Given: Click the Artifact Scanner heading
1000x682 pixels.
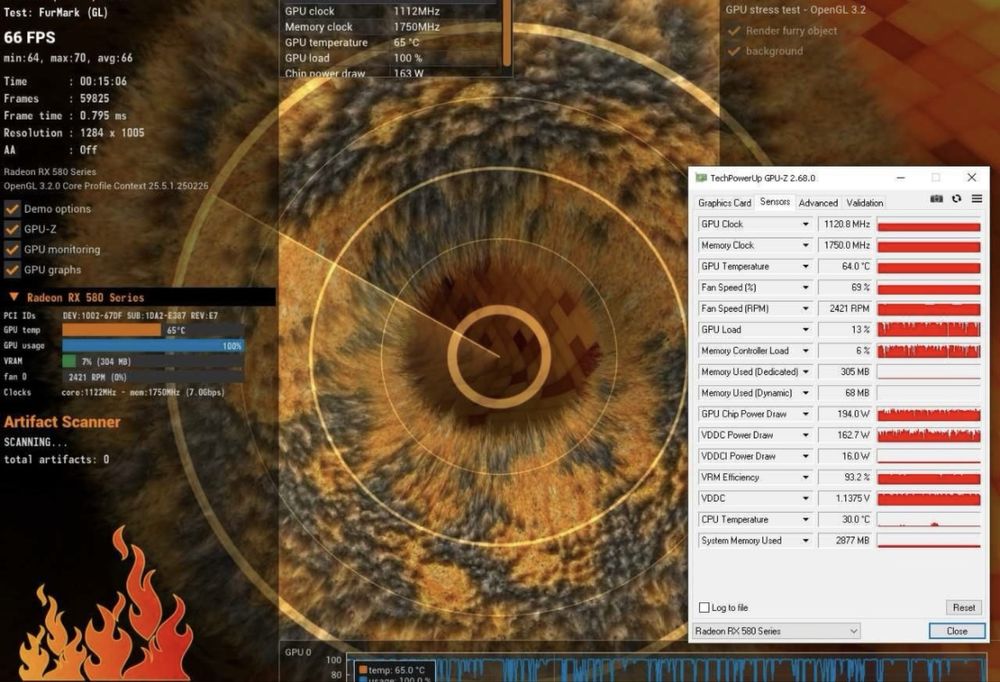Looking at the screenshot, I should pyautogui.click(x=62, y=422).
